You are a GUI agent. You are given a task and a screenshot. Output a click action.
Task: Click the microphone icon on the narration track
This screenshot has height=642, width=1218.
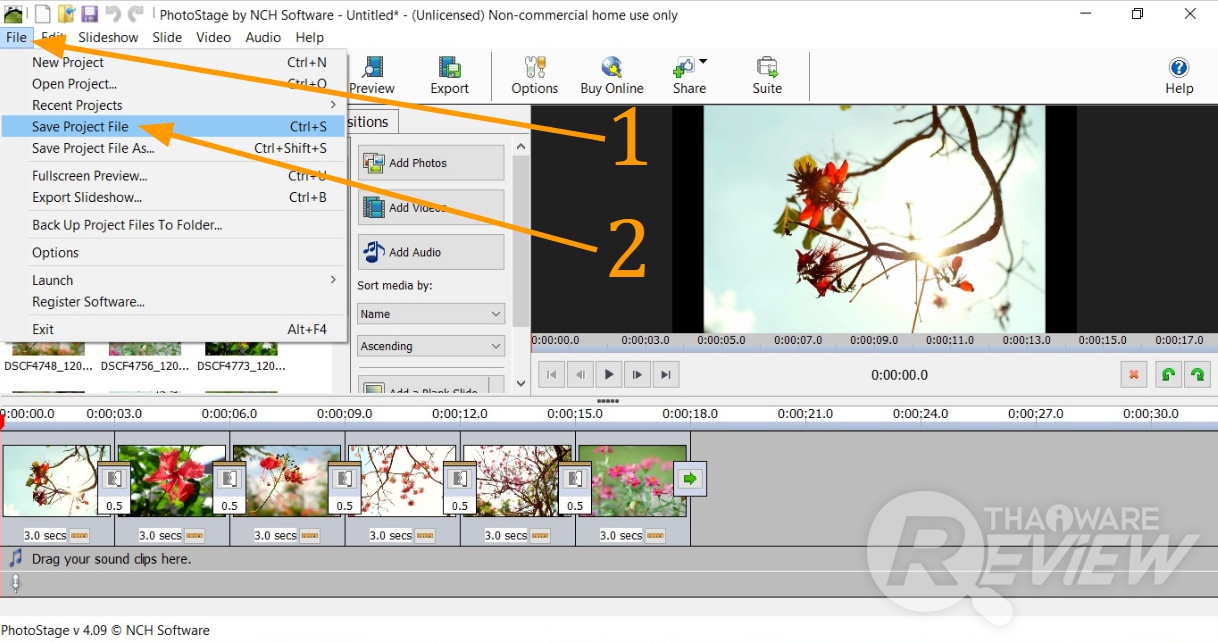pos(15,583)
